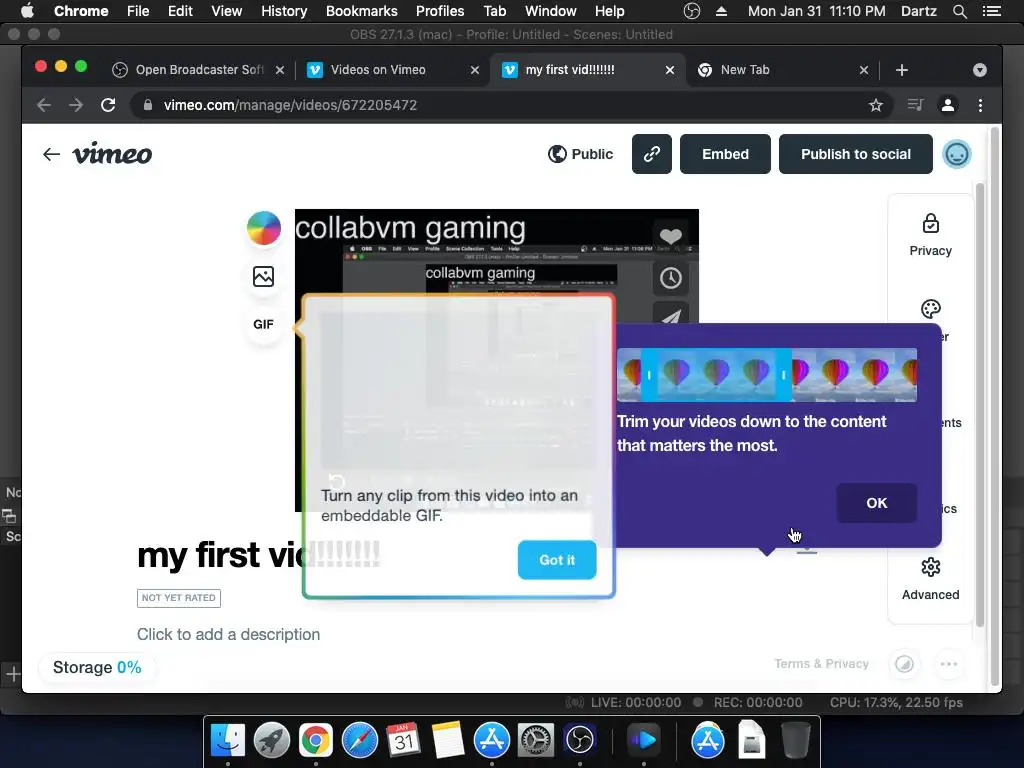Open the palette customization icon in sidebar

click(x=931, y=309)
